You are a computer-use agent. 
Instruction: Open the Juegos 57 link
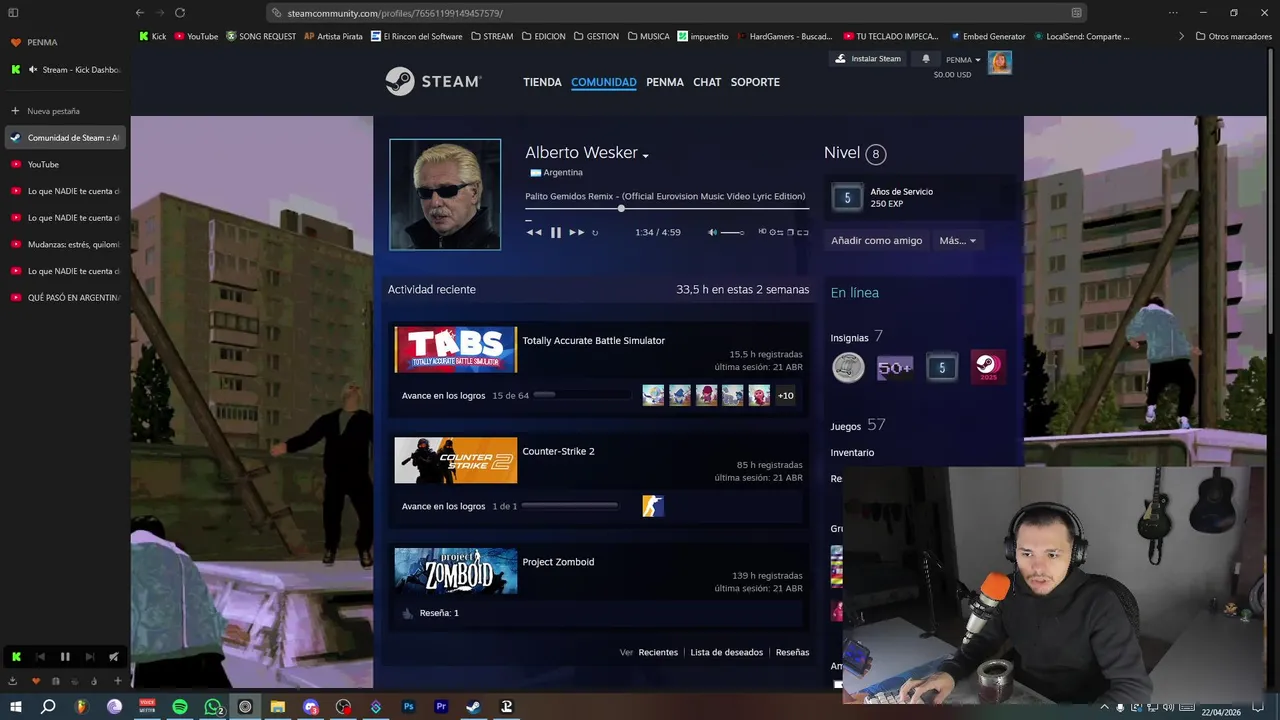858,425
